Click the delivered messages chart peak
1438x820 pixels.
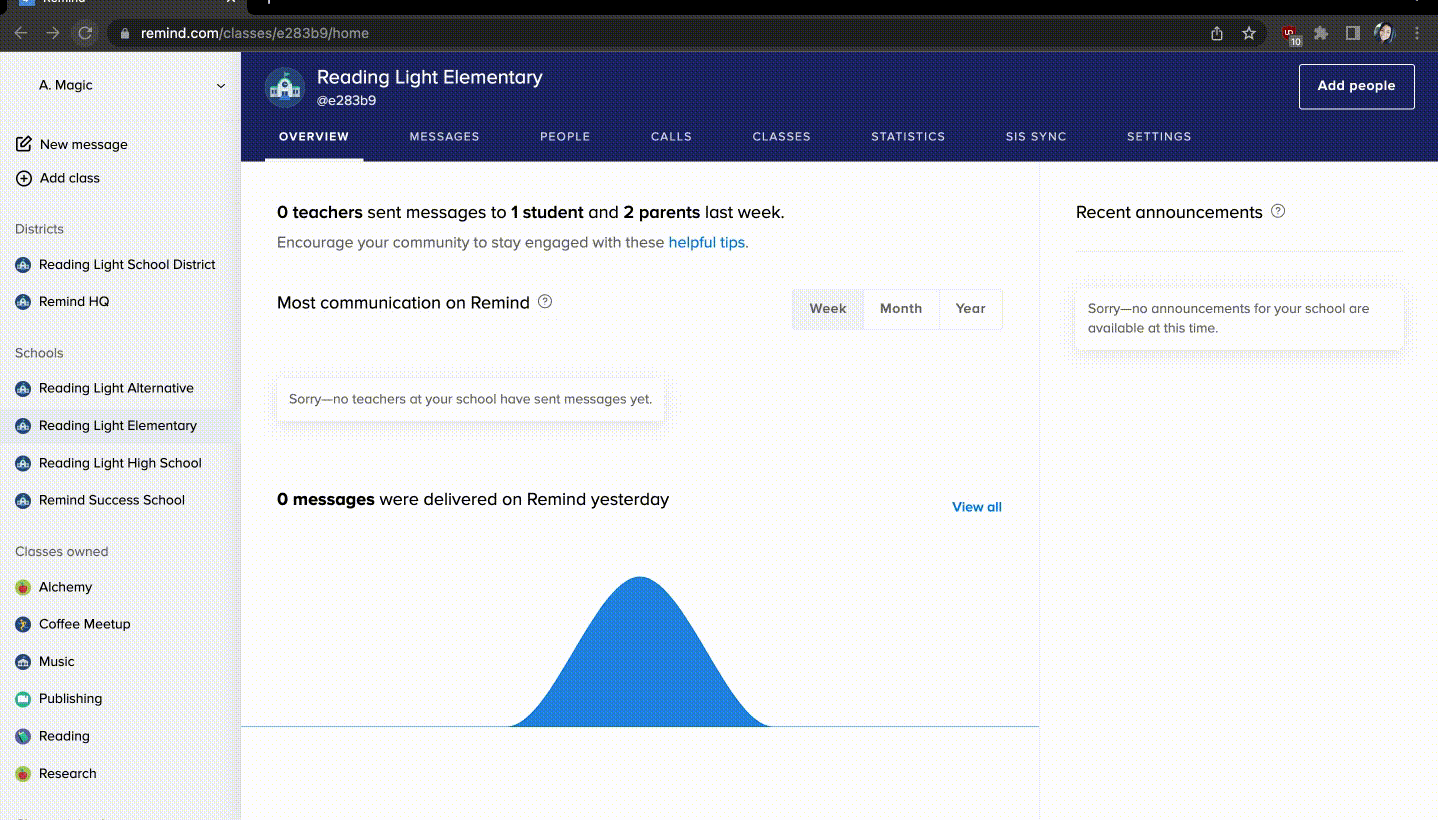pyautogui.click(x=639, y=580)
